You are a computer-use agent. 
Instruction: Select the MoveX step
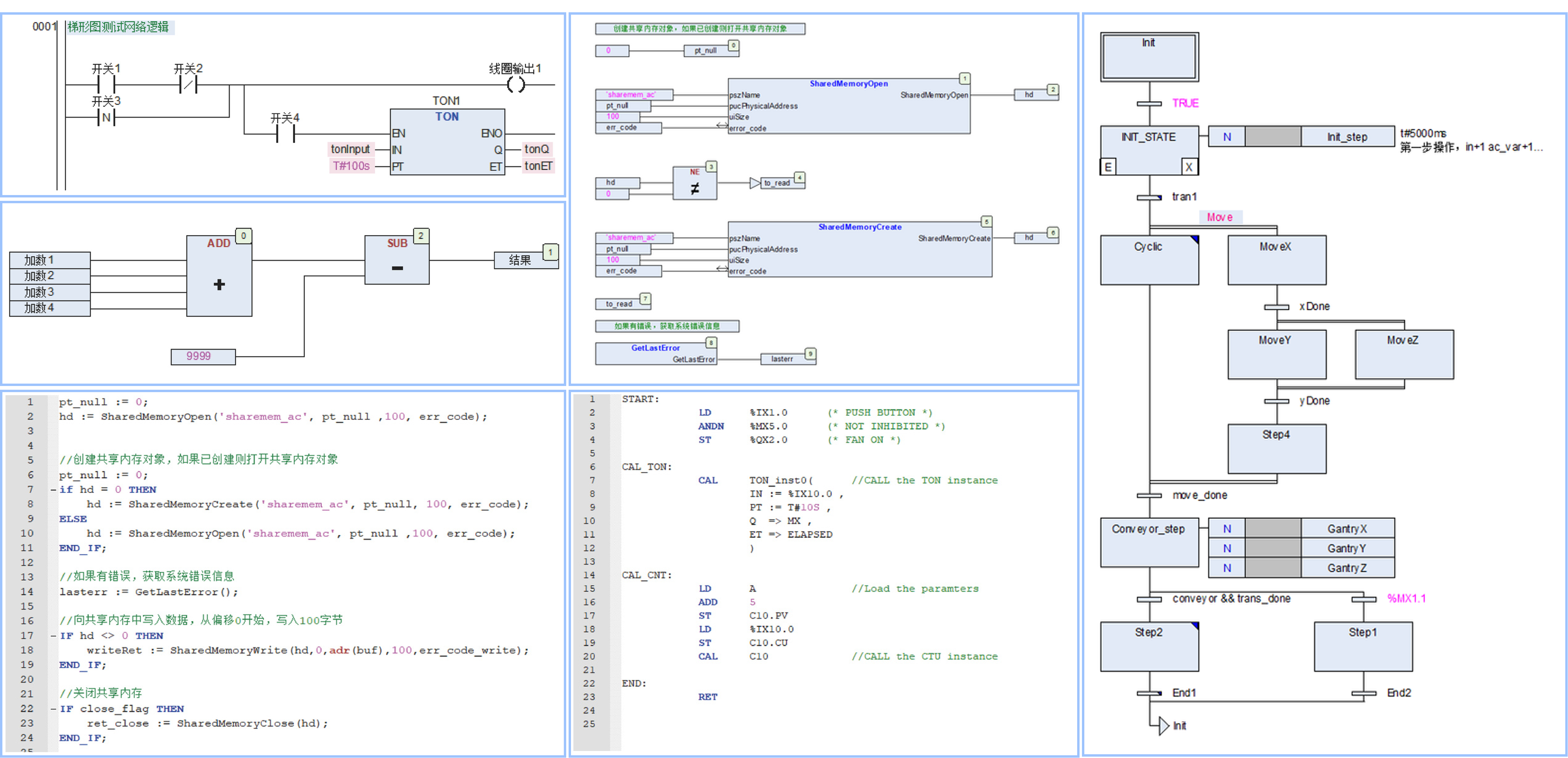pyautogui.click(x=1276, y=261)
